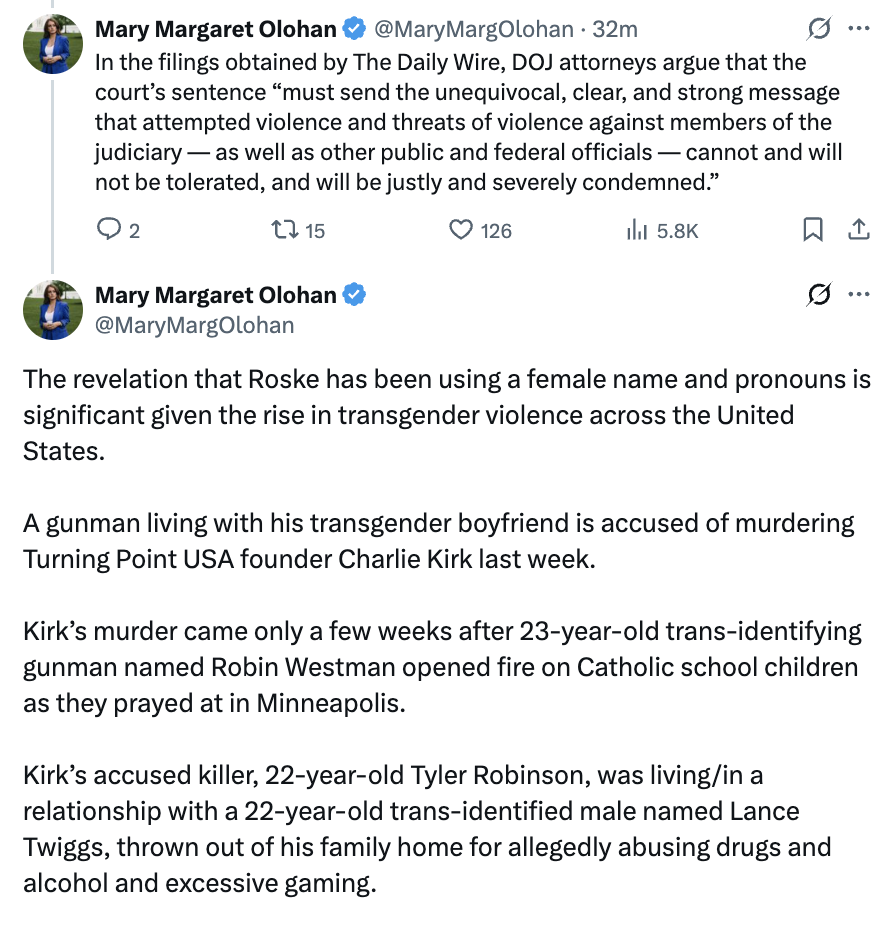Screen dimensions: 882x928
Task: Expand more options on the second tweet
Action: [858, 295]
